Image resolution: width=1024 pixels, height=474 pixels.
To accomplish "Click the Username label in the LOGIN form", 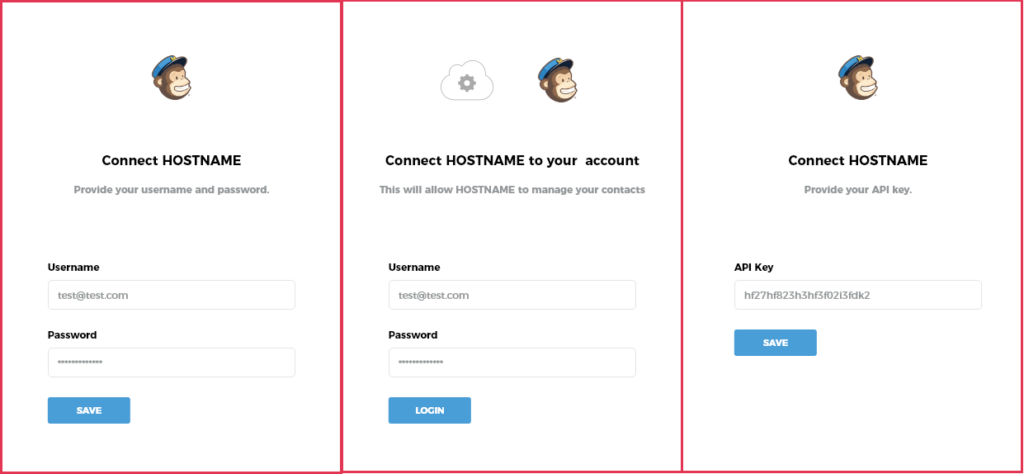I will [414, 267].
